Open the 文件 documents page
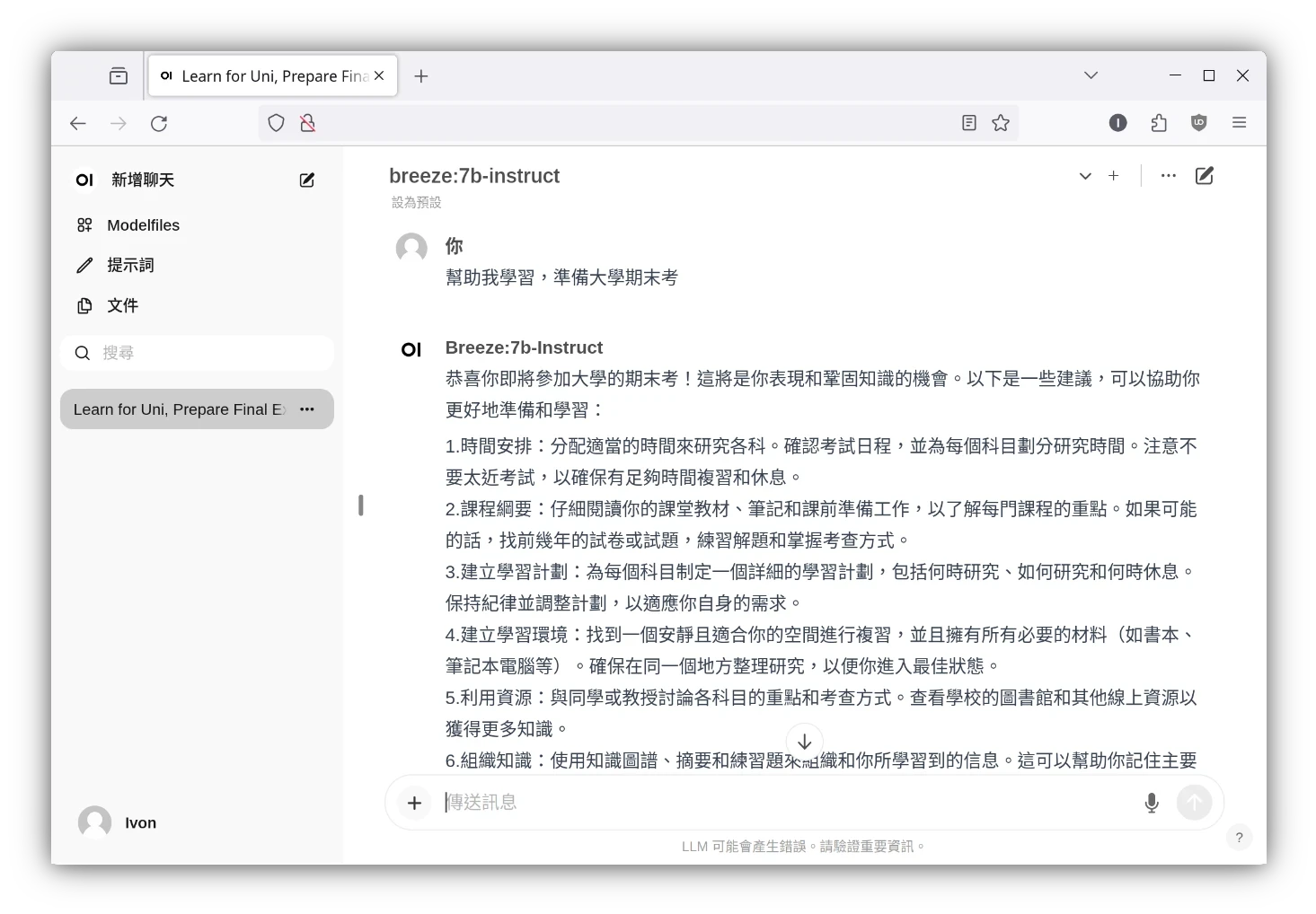This screenshot has height=914, width=1316. tap(122, 305)
